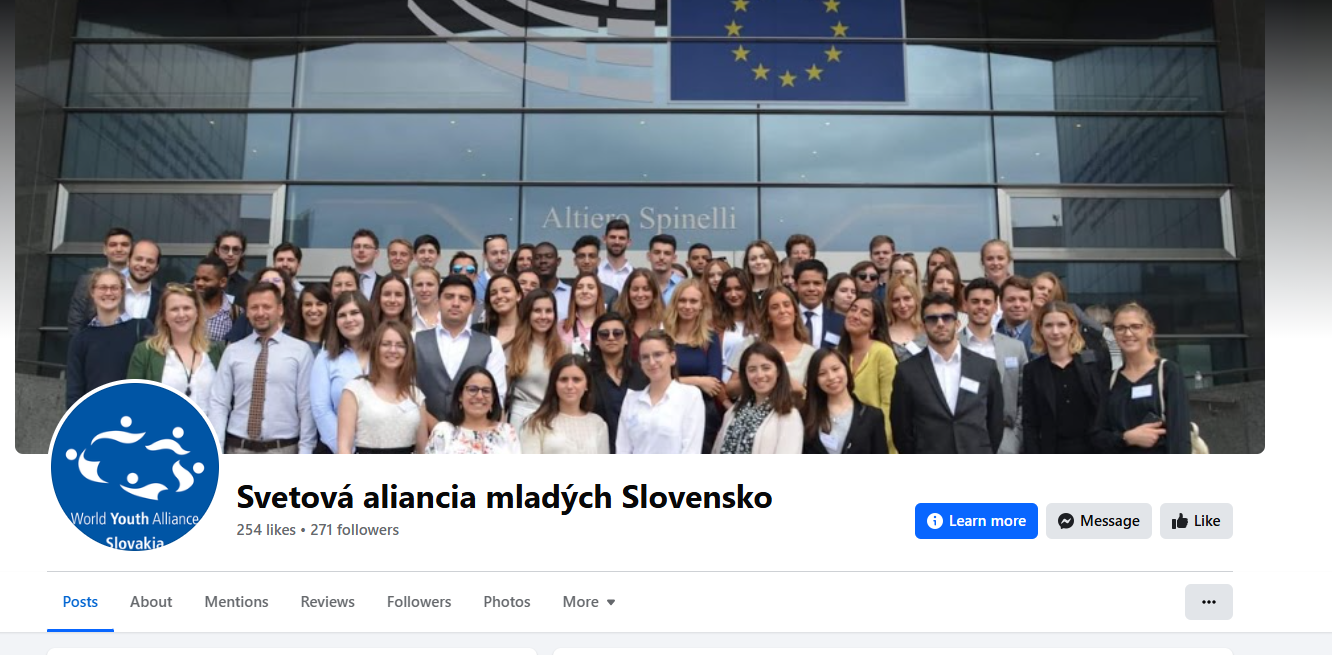Switch to the Posts tab

(80, 602)
